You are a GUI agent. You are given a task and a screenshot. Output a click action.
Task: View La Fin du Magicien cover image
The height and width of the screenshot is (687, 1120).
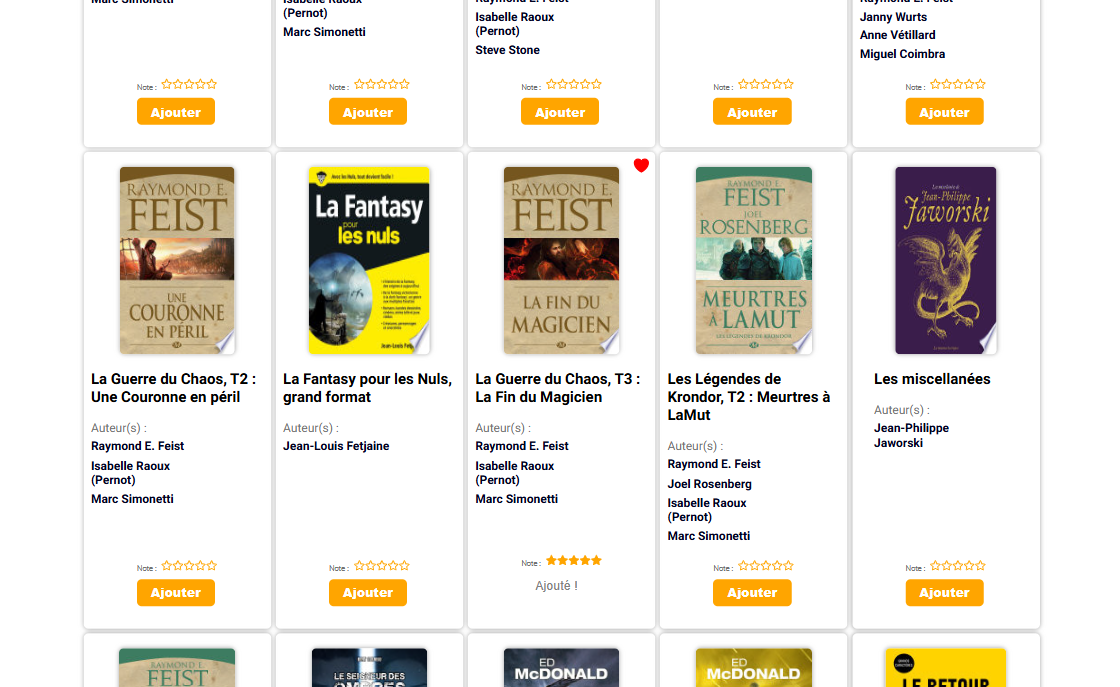click(561, 261)
